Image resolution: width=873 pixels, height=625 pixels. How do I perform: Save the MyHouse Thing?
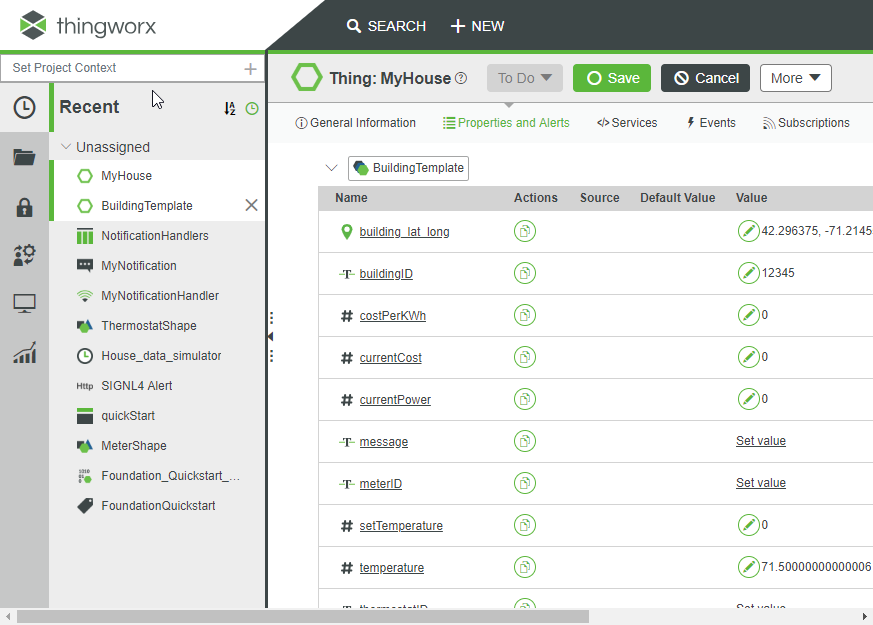(x=612, y=78)
